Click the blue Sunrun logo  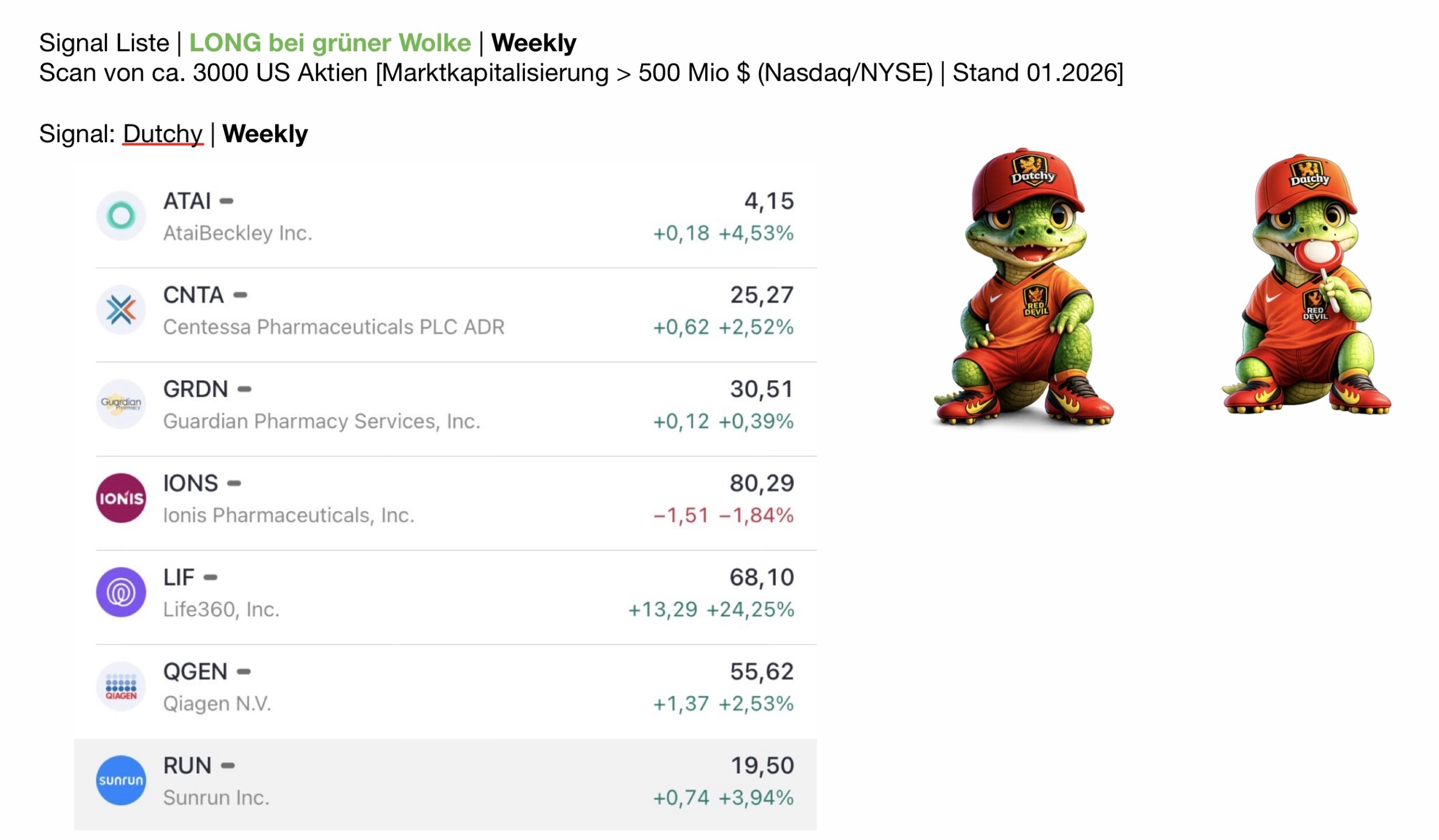coord(121,780)
